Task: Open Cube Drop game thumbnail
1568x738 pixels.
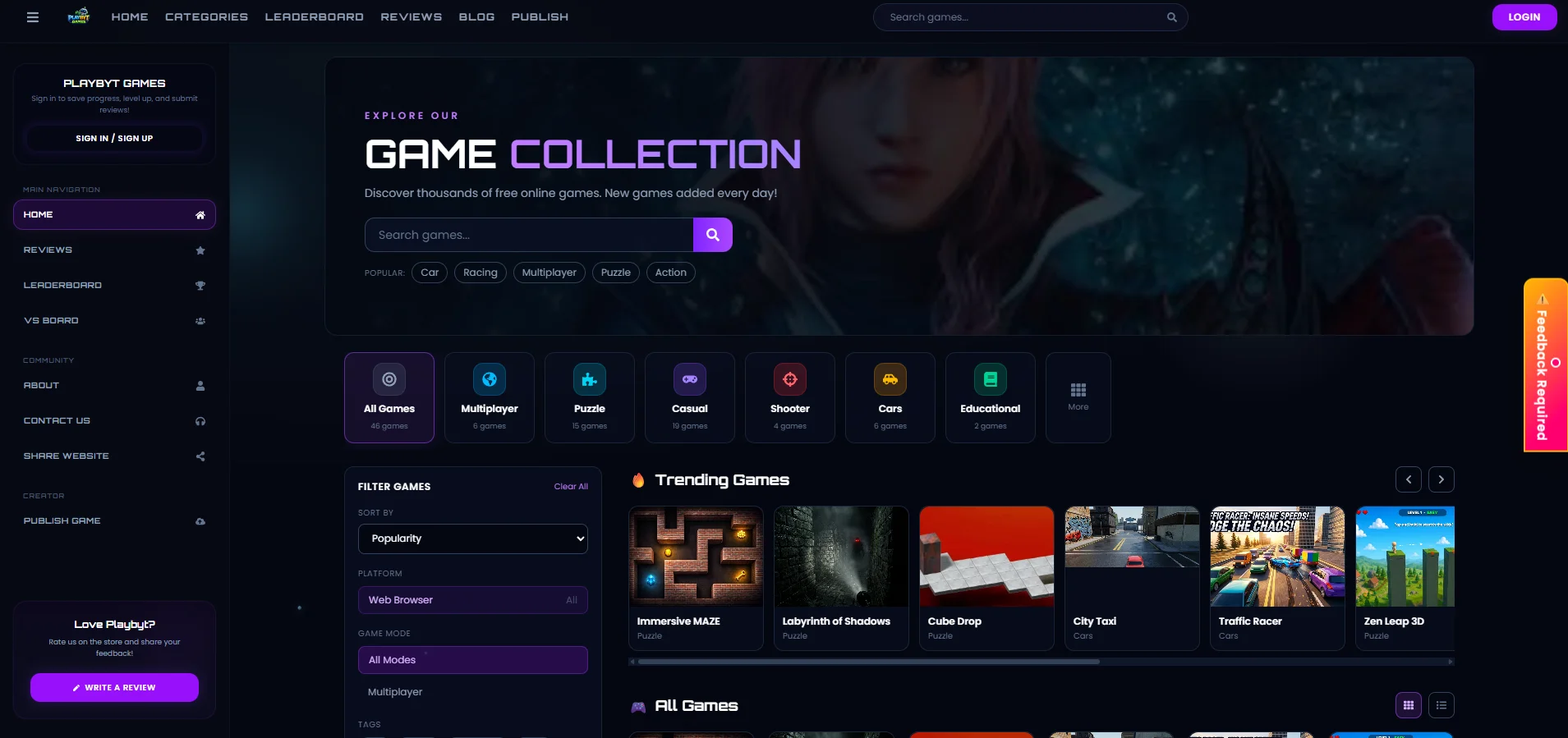Action: (x=986, y=557)
